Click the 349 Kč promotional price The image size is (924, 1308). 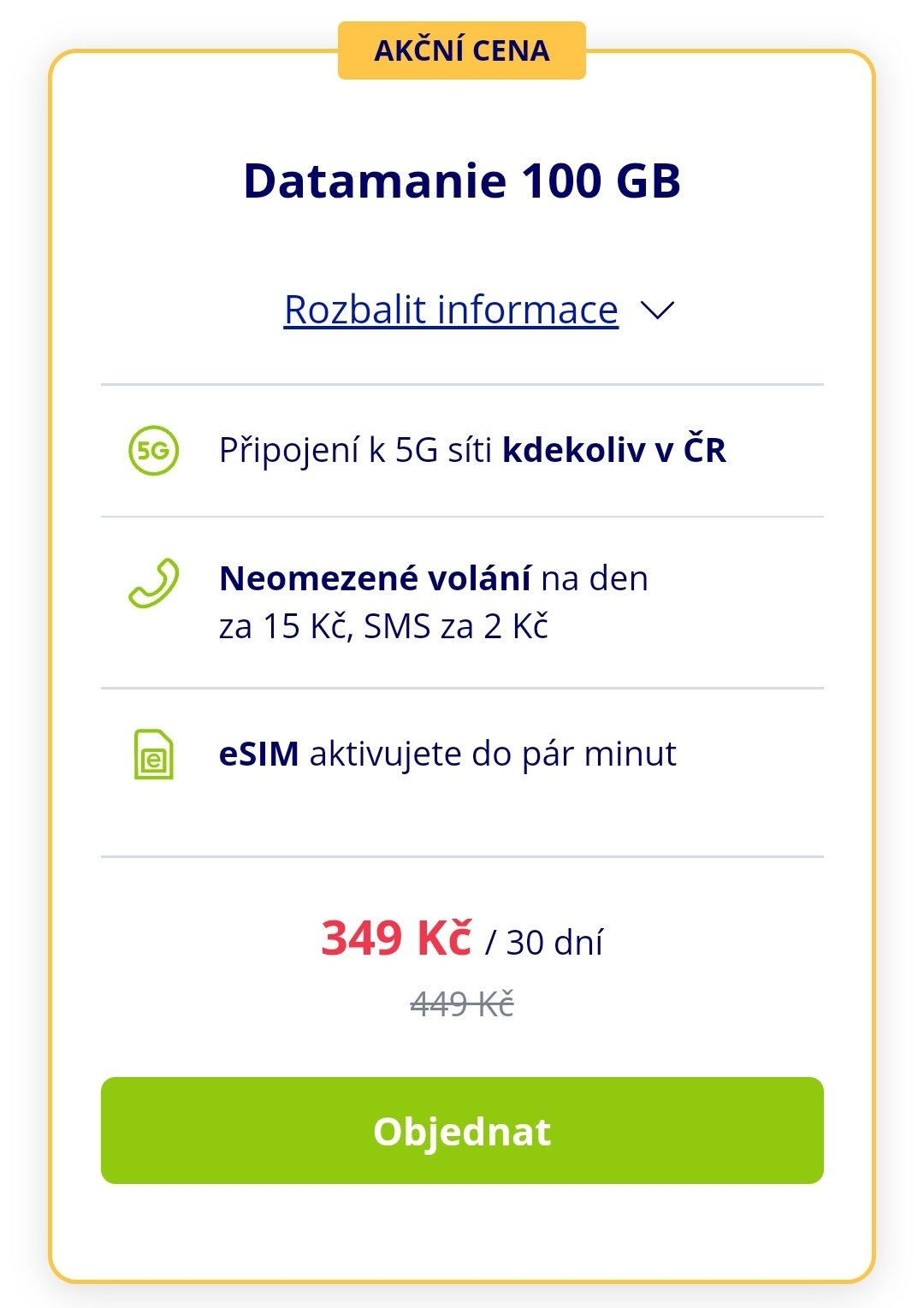pos(396,938)
